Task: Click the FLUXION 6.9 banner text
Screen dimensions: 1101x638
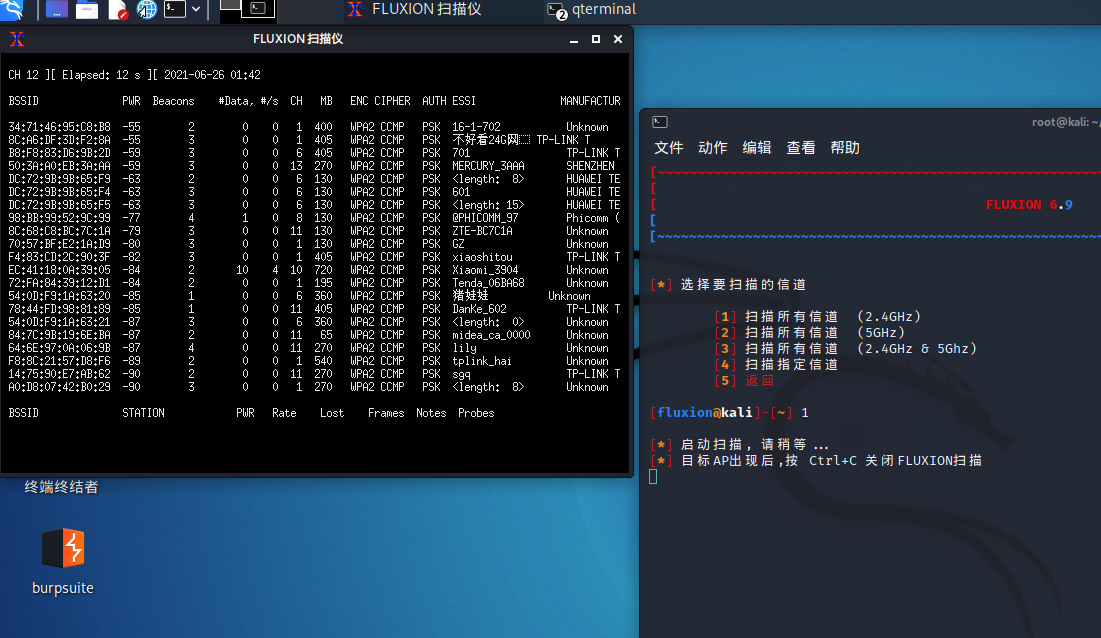Action: [1029, 205]
